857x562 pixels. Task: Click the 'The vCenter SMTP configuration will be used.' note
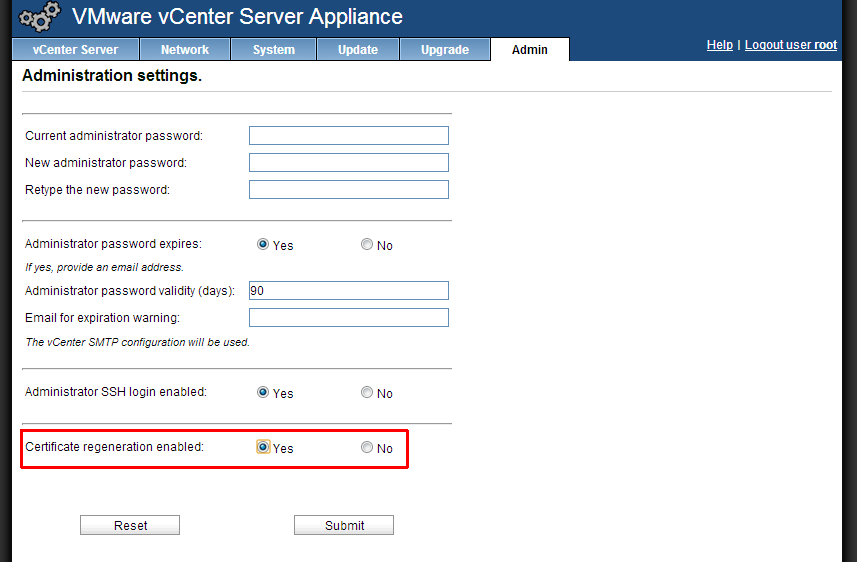(x=138, y=342)
